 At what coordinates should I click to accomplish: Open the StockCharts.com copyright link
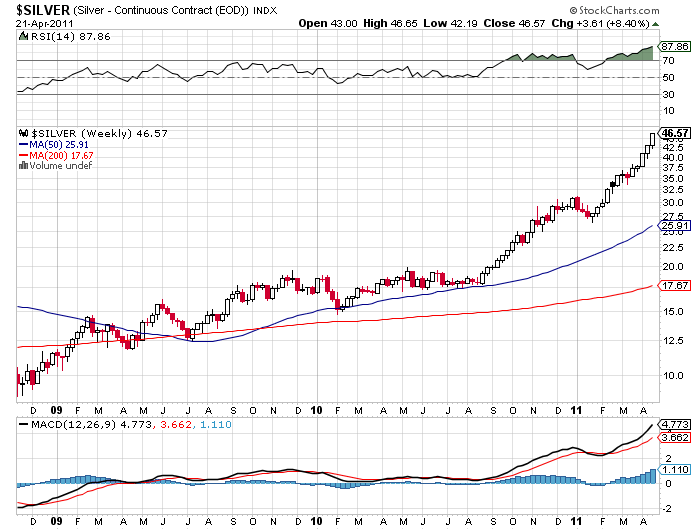(614, 10)
